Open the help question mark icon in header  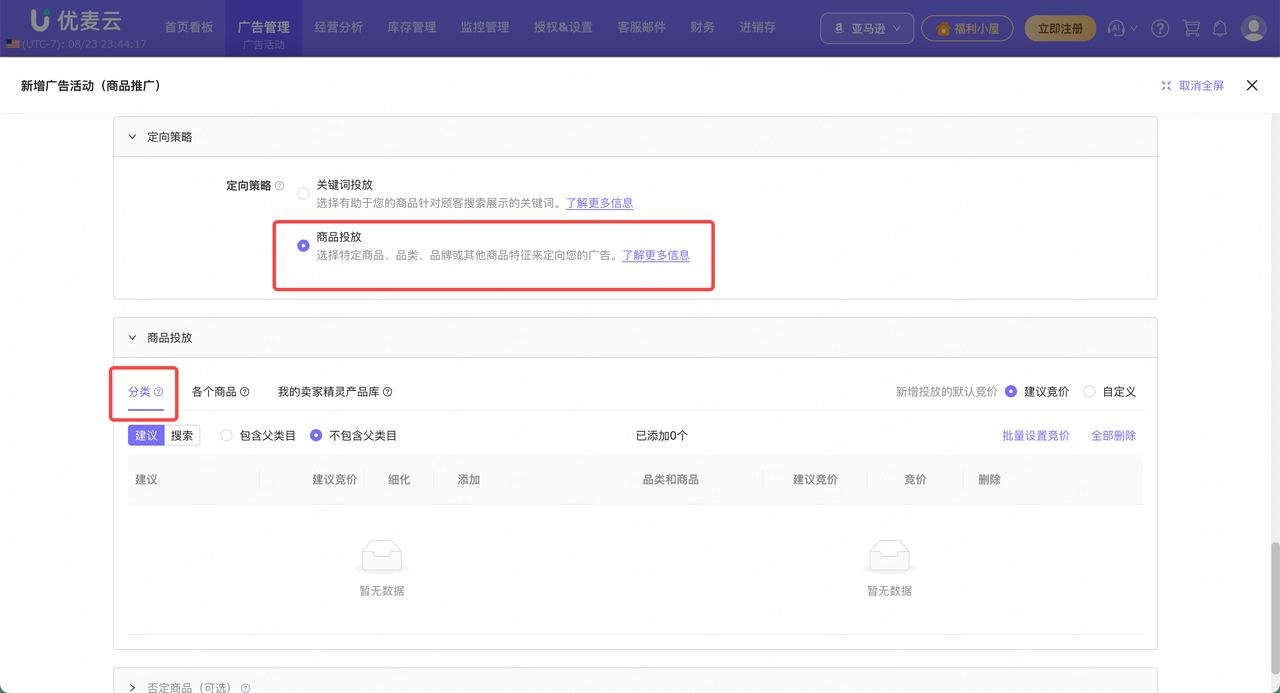click(x=1160, y=28)
